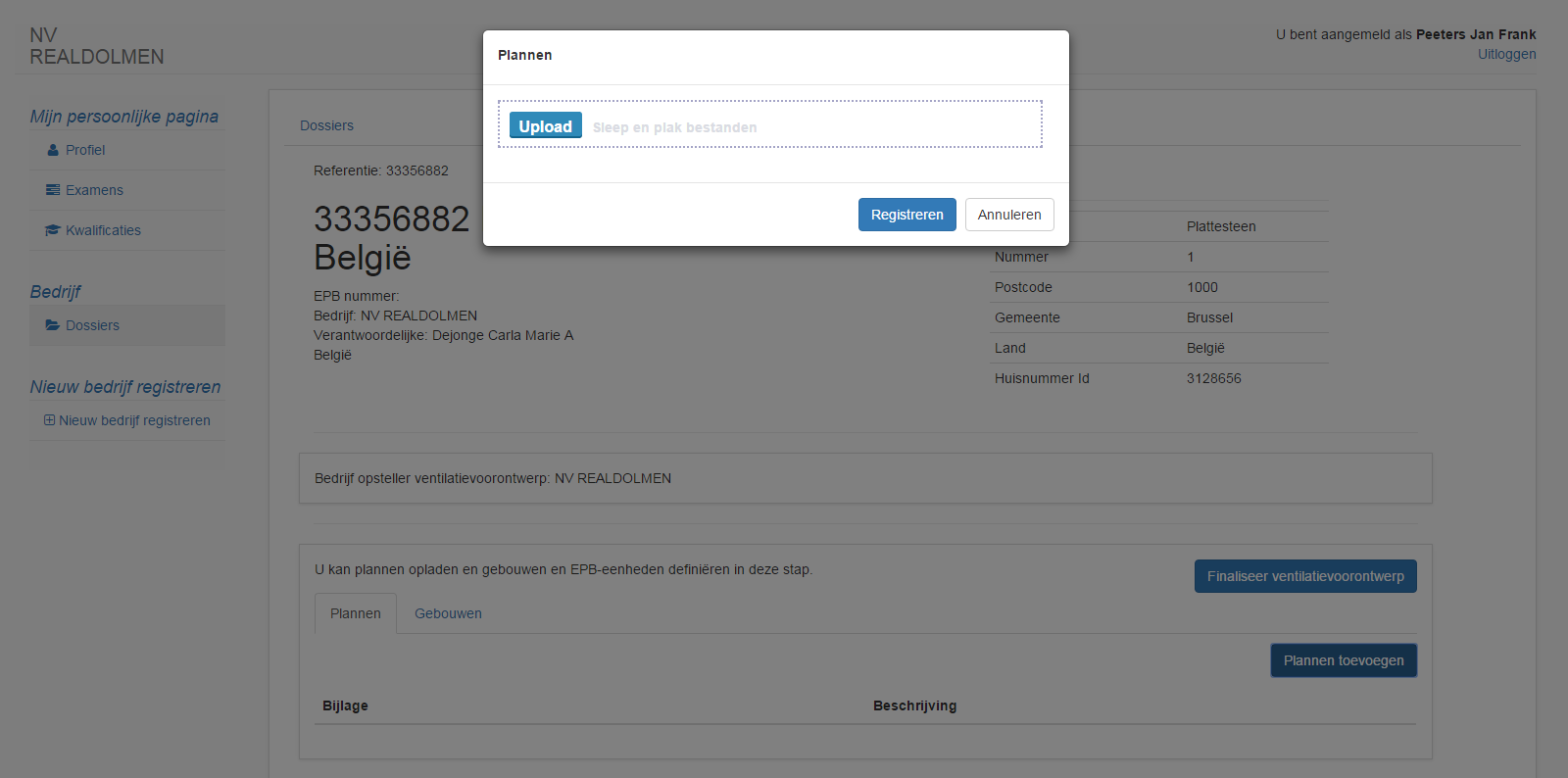Click the 'Referentie: 33356882' text
This screenshot has width=1568, height=778.
[x=381, y=170]
